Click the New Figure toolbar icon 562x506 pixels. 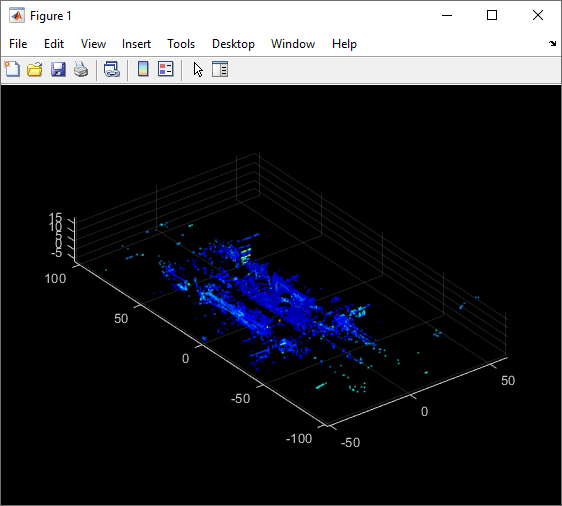[13, 69]
